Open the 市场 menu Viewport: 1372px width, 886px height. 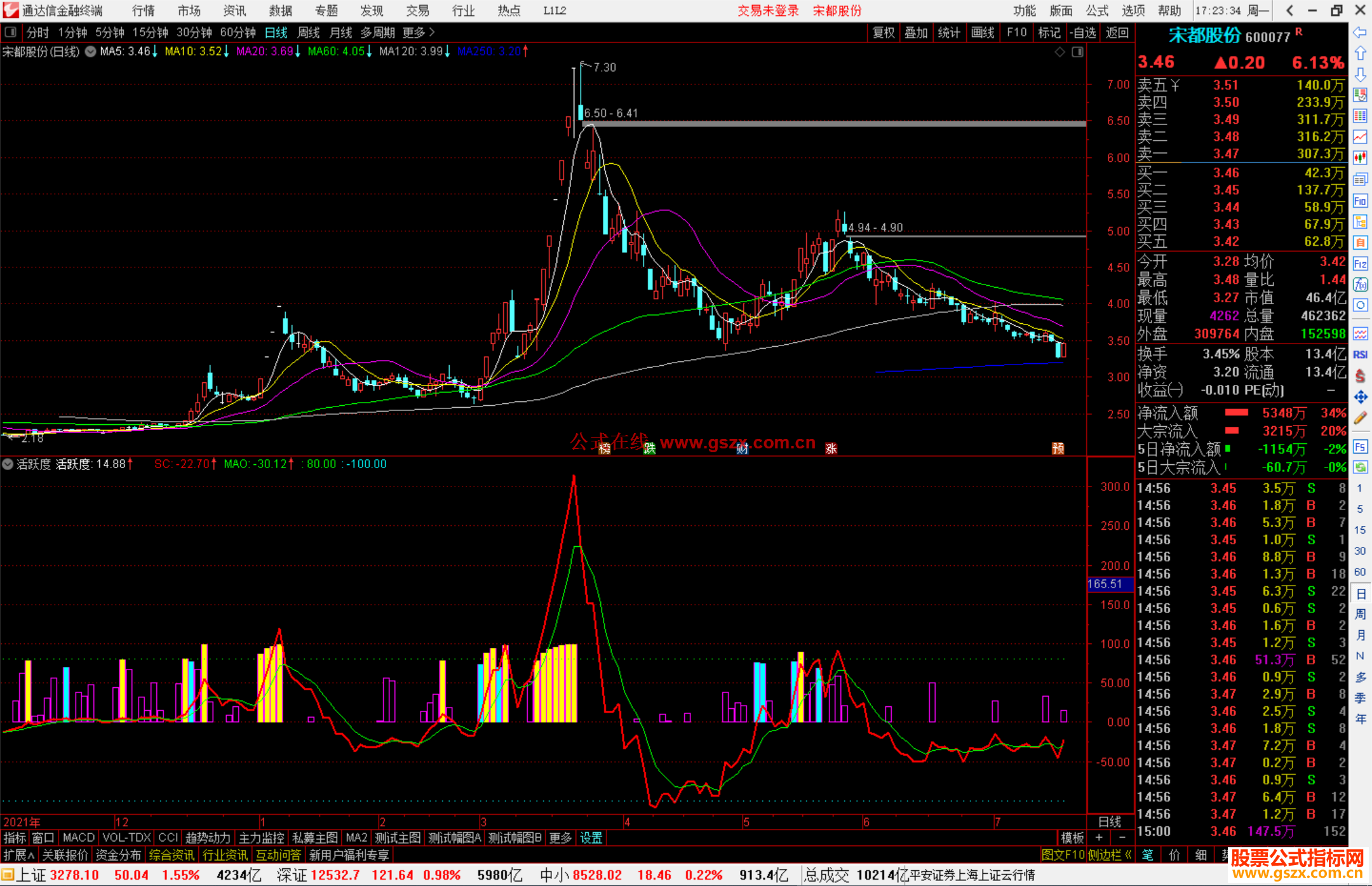pos(189,11)
